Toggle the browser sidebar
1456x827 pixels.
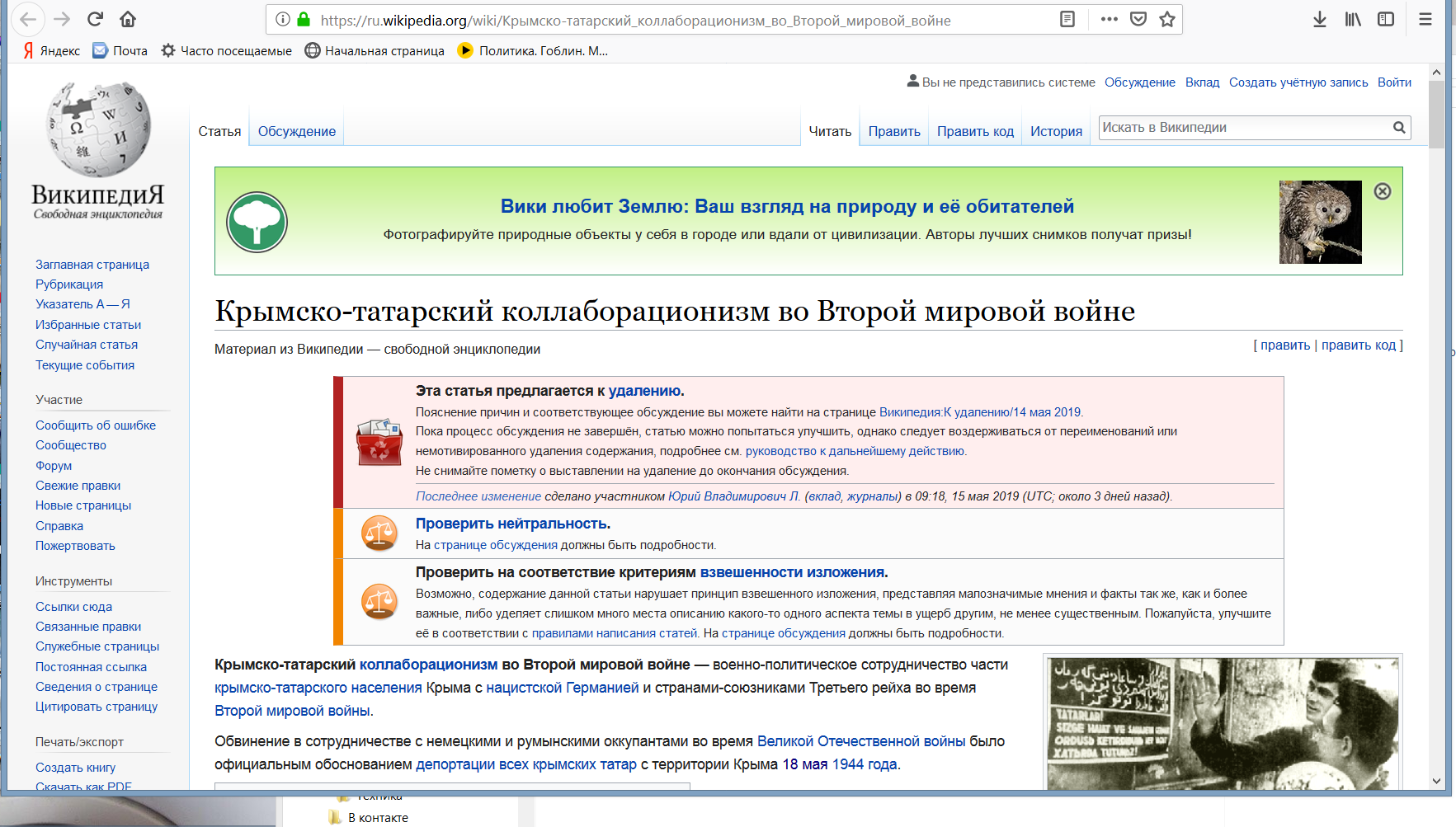[1386, 19]
